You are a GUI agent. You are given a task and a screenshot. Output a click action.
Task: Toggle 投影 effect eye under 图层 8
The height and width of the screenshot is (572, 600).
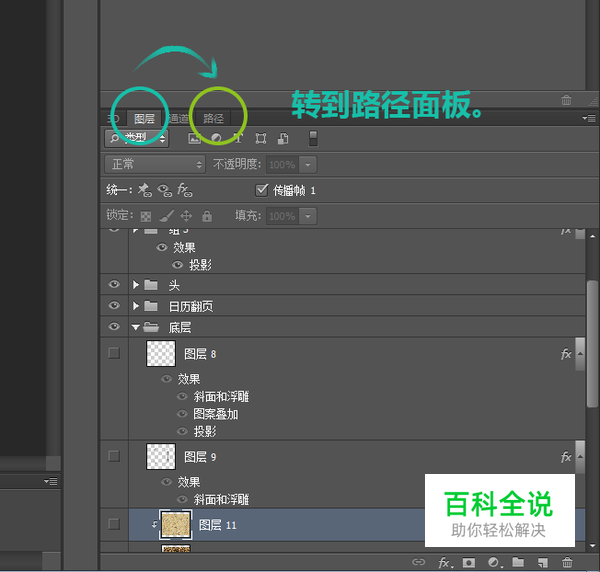(182, 431)
